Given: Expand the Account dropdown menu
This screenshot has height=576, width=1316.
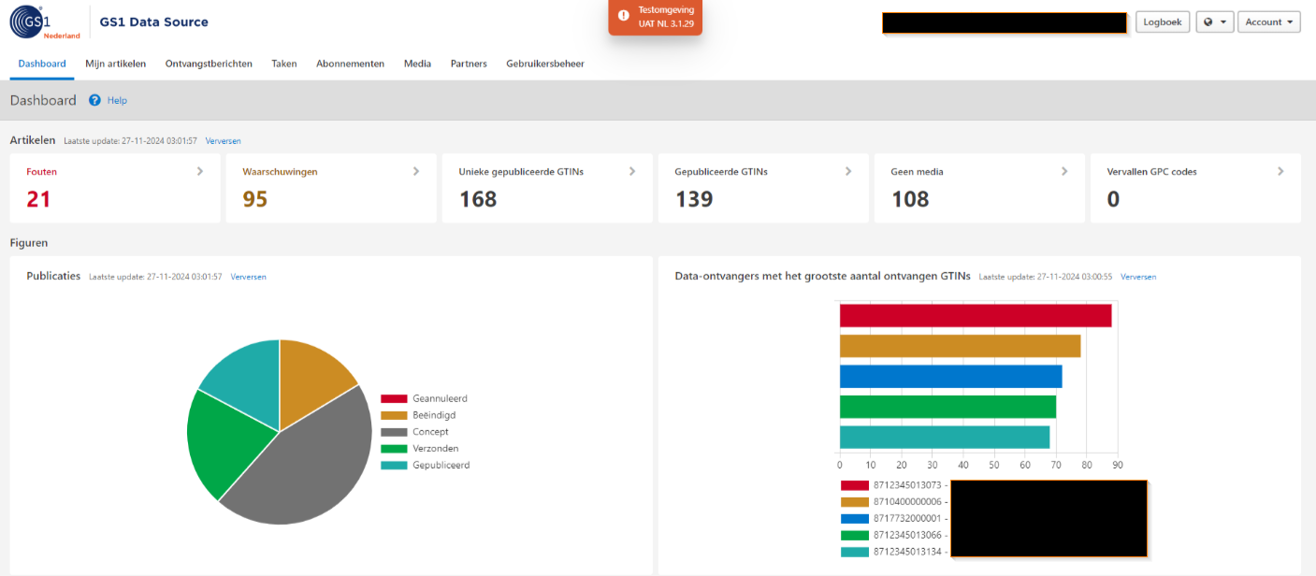Looking at the screenshot, I should pos(1268,22).
